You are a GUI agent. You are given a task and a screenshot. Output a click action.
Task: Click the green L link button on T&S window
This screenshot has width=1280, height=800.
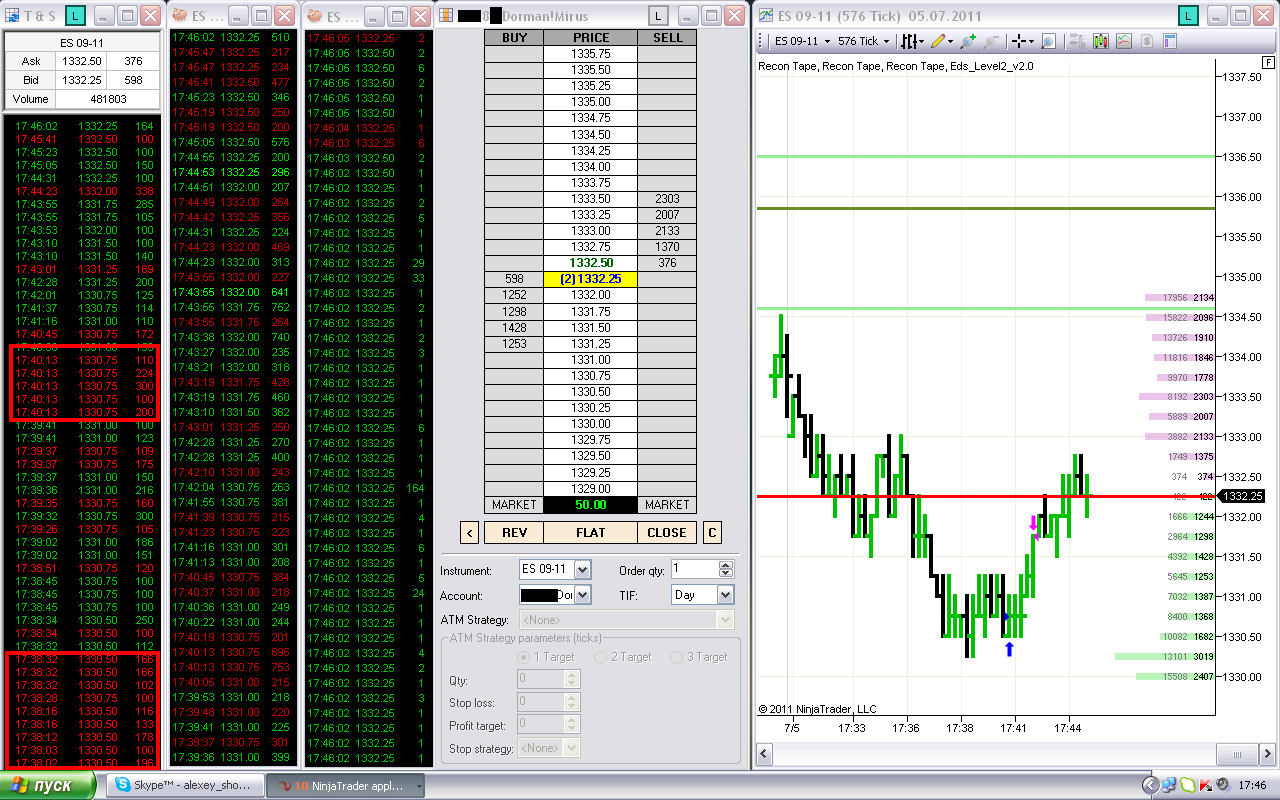point(75,16)
